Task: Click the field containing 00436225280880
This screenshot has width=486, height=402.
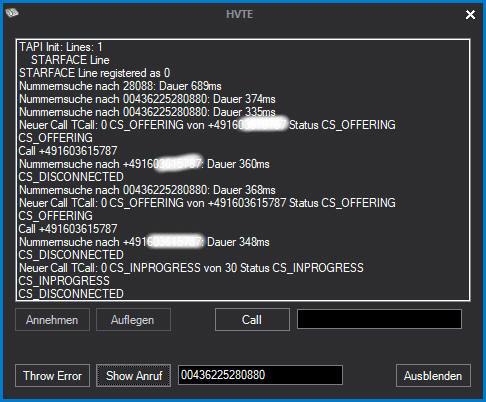Action: point(260,375)
